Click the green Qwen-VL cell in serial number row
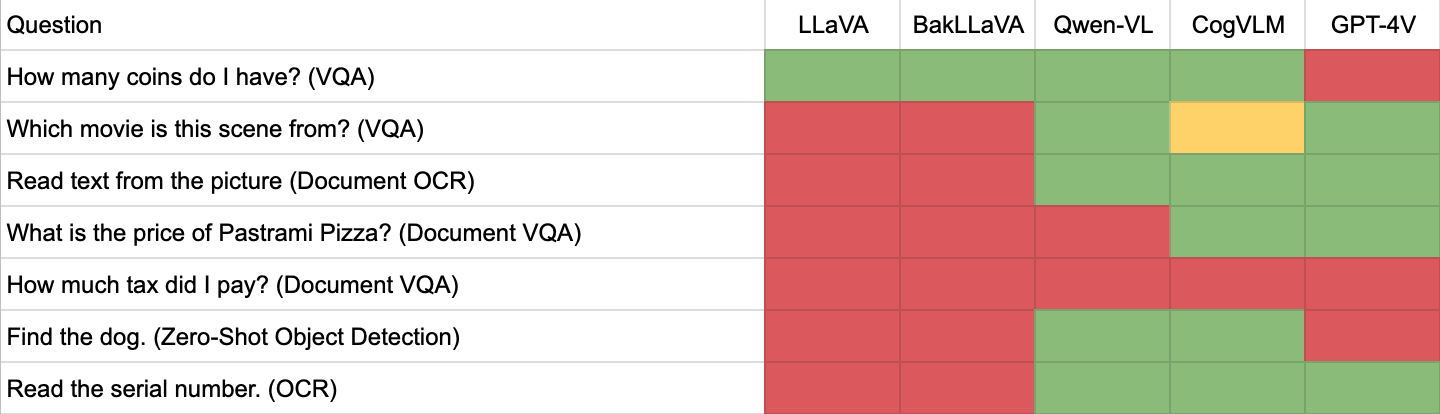 coord(1103,388)
